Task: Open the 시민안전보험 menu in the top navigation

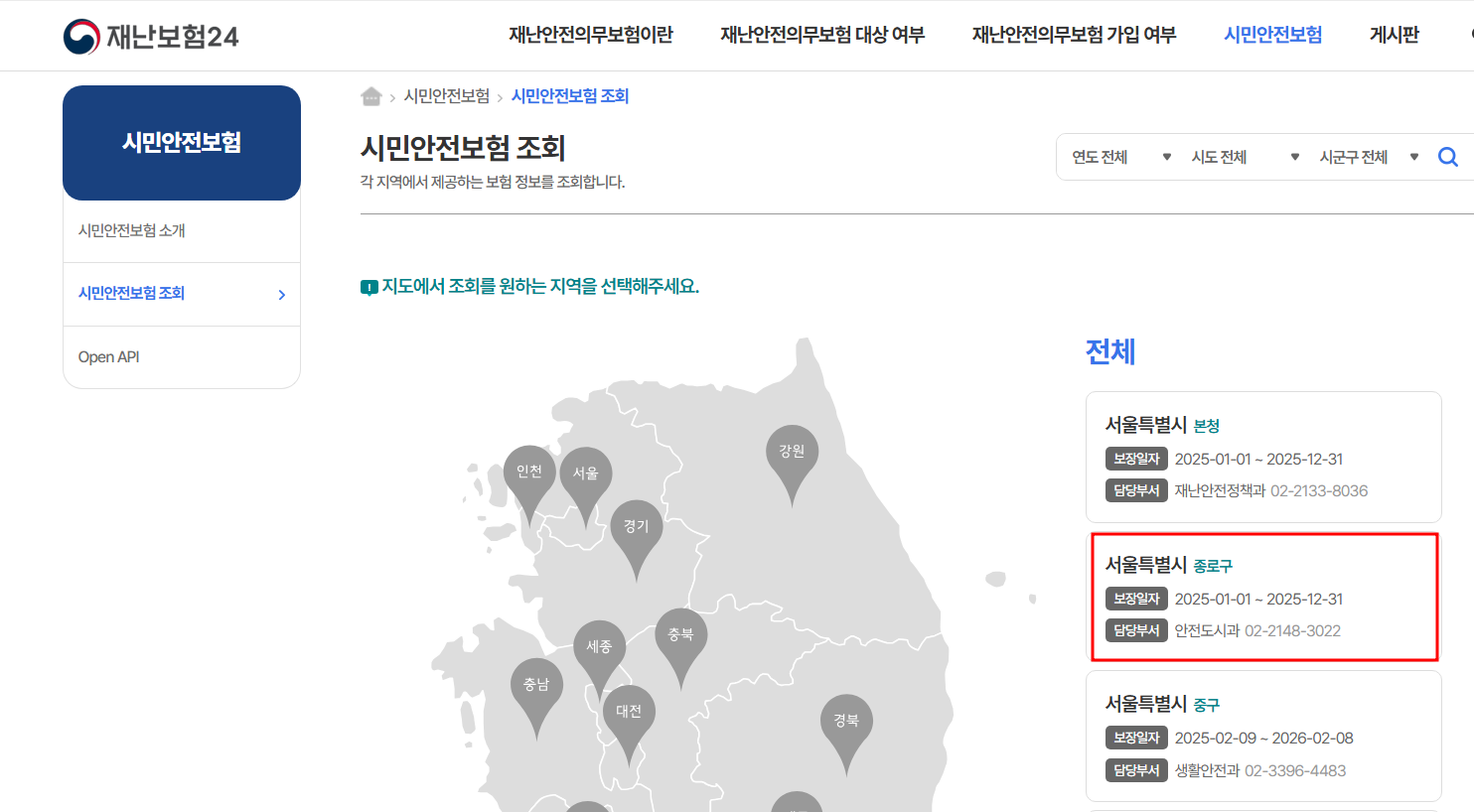Action: [1272, 34]
